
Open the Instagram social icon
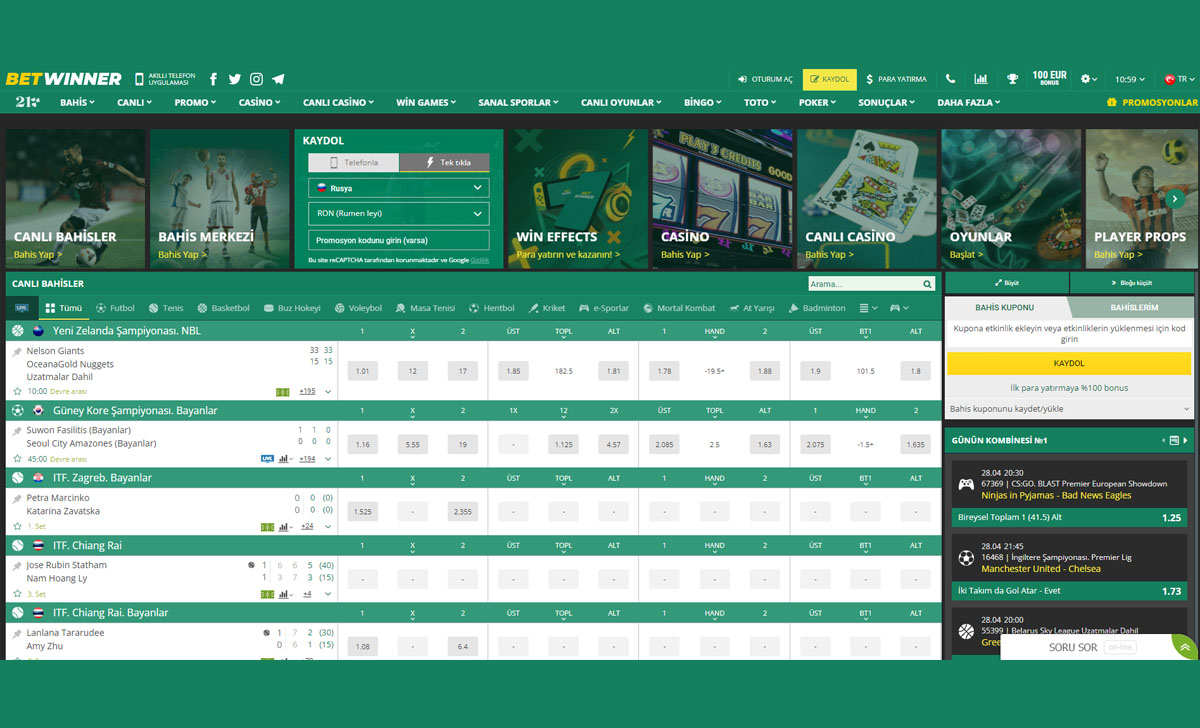[256, 79]
